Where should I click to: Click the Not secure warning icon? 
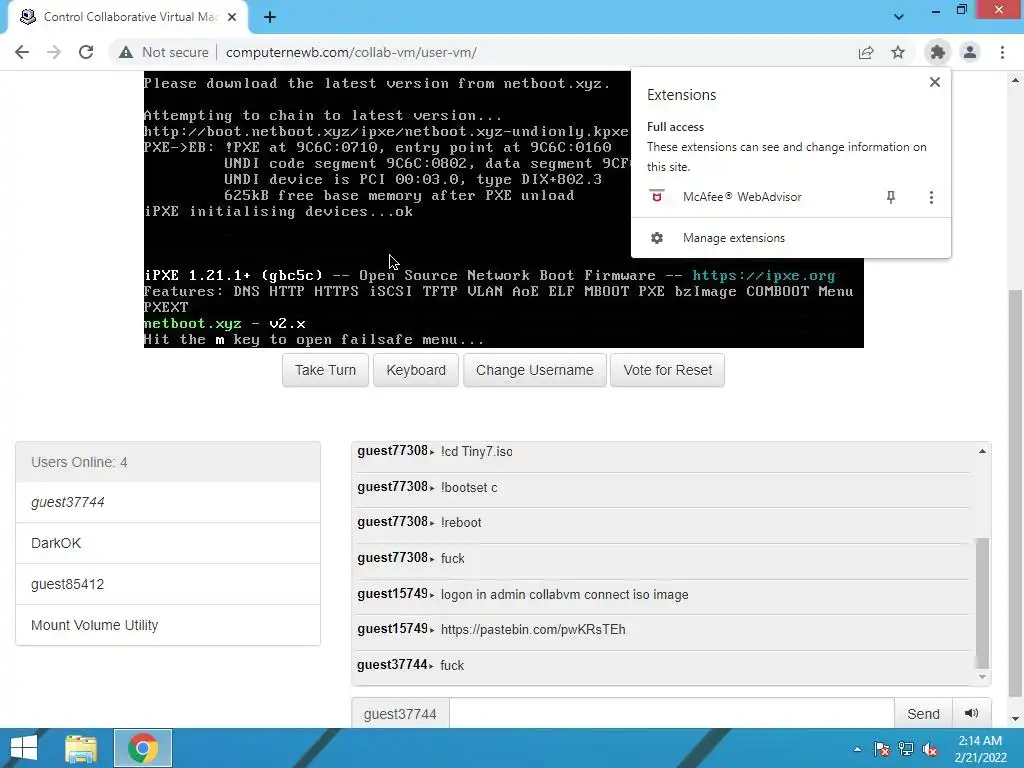point(125,52)
